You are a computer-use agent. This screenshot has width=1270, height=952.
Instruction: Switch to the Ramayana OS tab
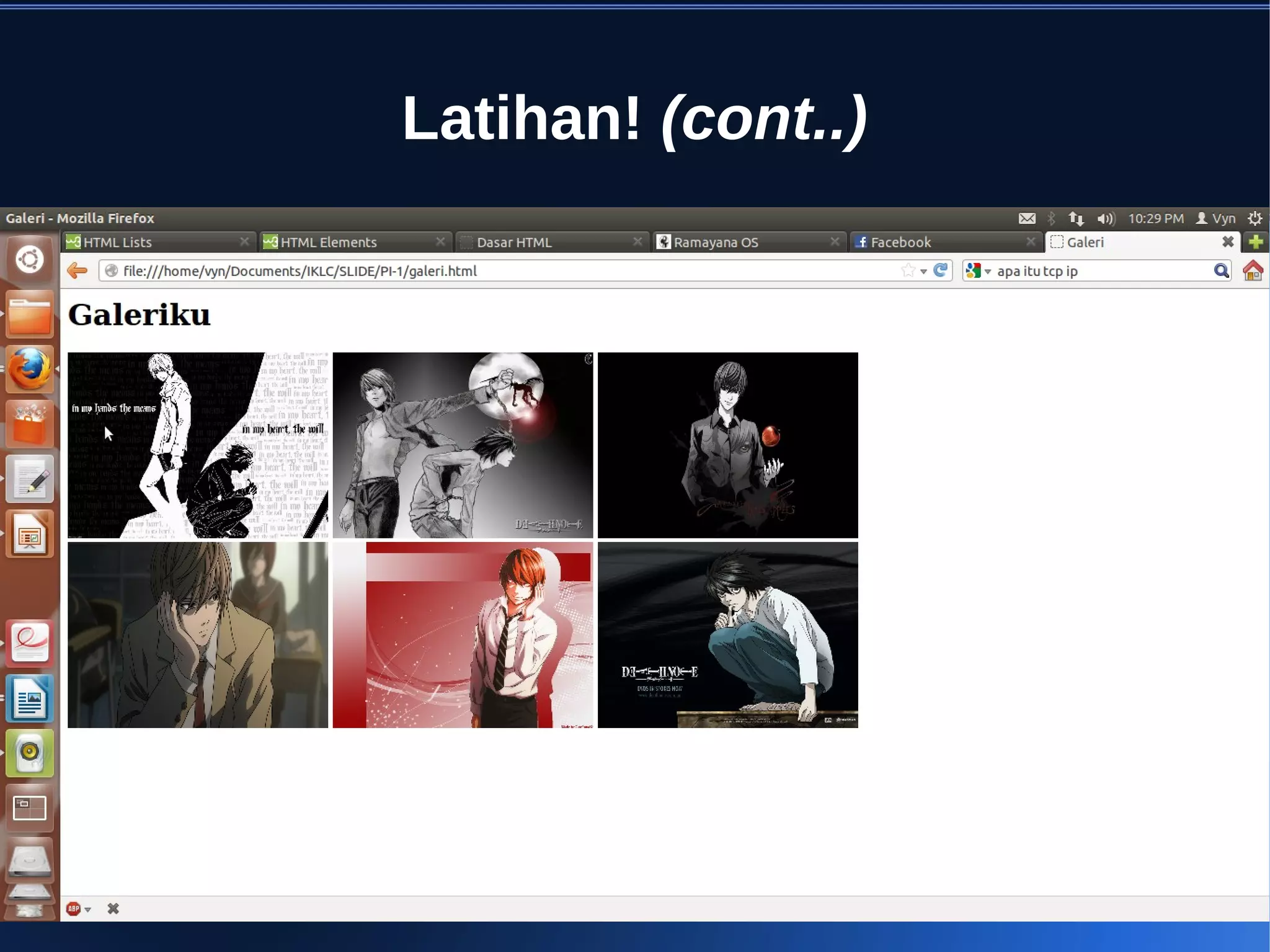pyautogui.click(x=750, y=242)
